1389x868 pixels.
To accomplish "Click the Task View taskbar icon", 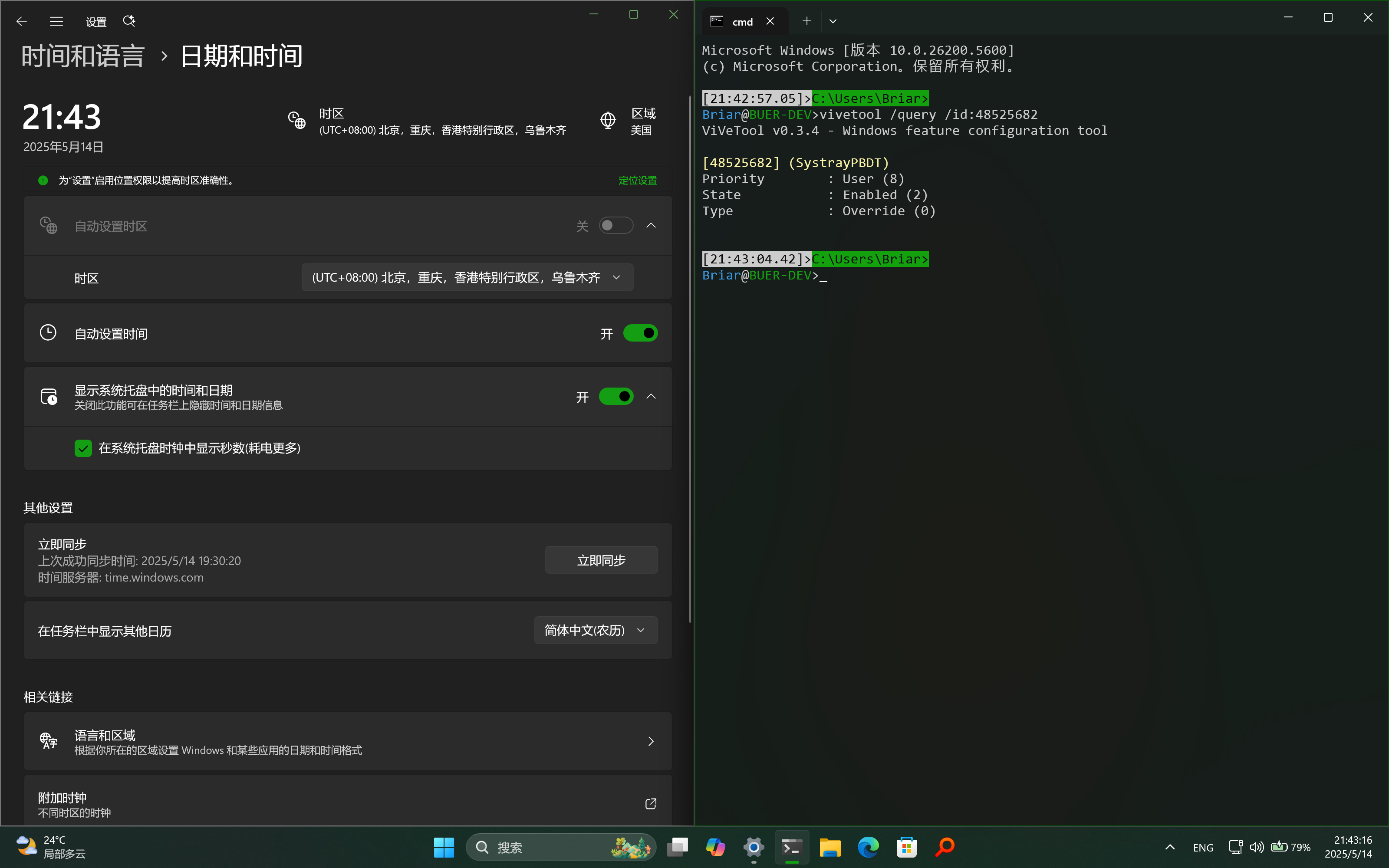I will (677, 847).
